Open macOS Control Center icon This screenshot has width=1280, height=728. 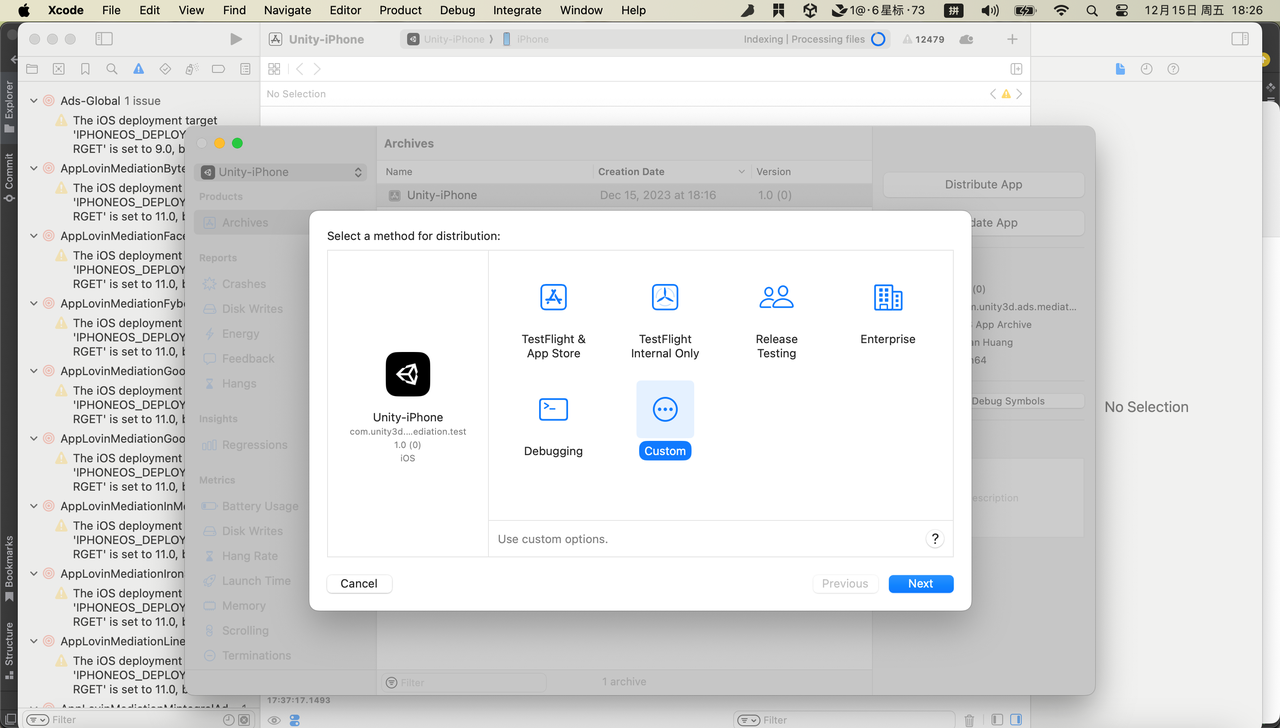pos(1121,10)
